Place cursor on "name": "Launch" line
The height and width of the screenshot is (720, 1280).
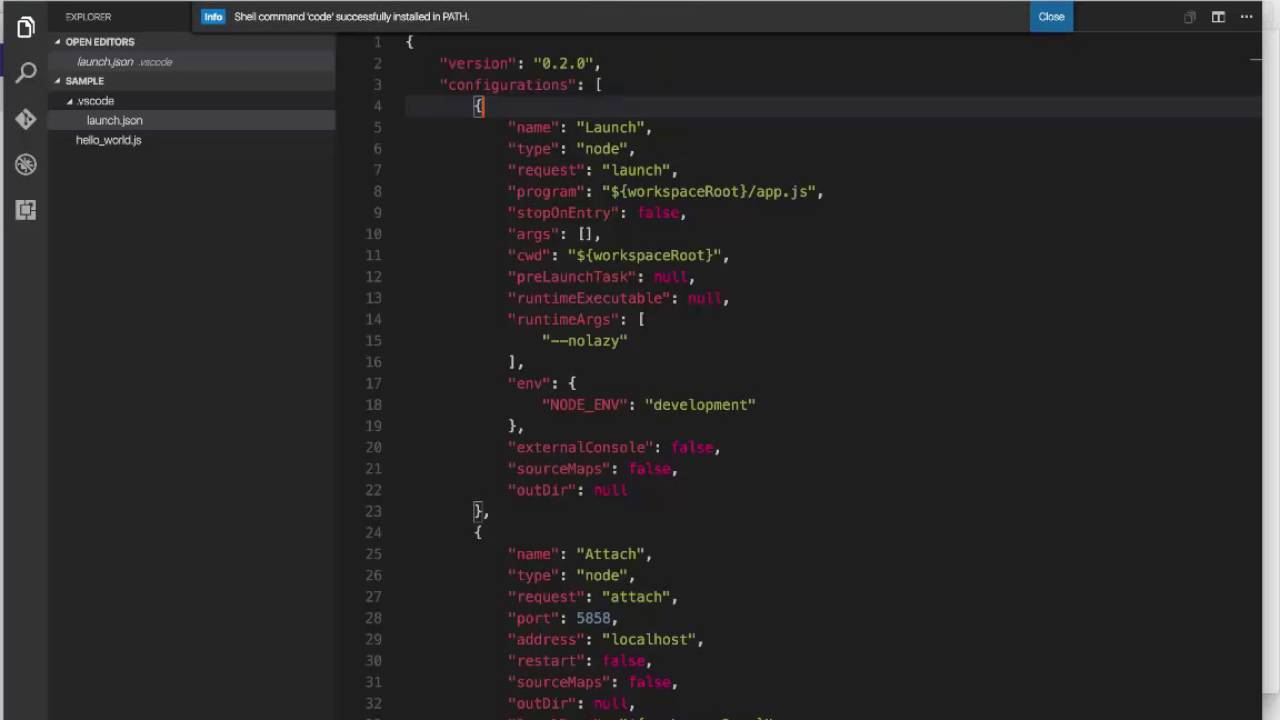tap(580, 128)
